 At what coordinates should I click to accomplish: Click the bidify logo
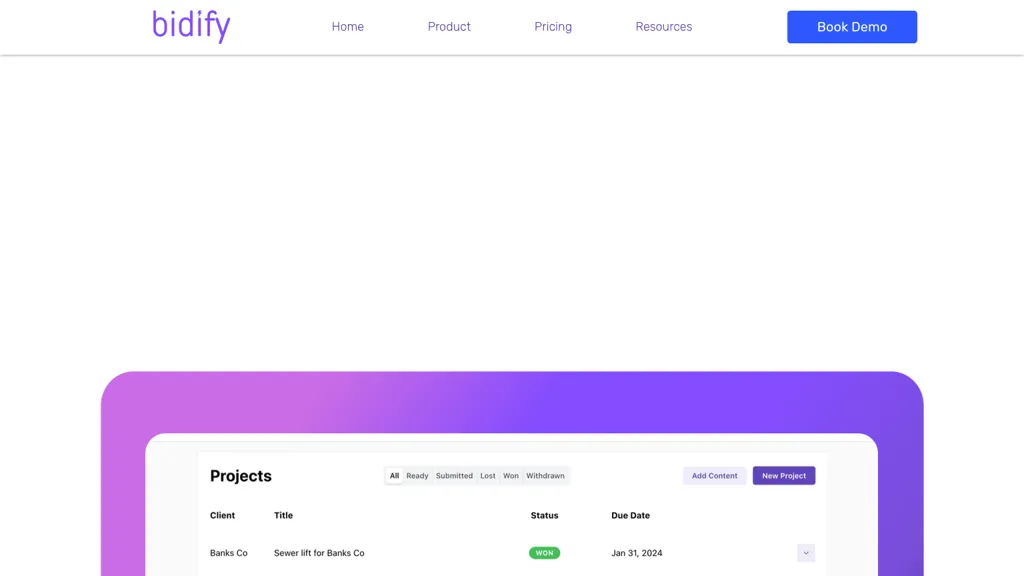(191, 26)
